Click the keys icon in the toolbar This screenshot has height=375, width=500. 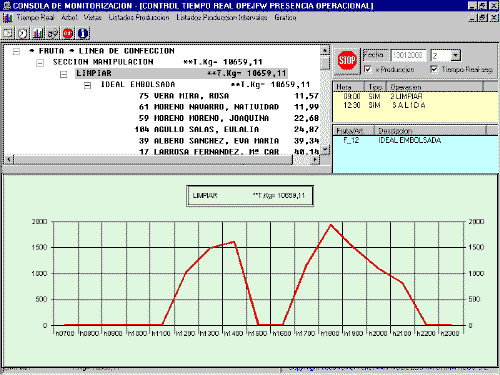[53, 33]
